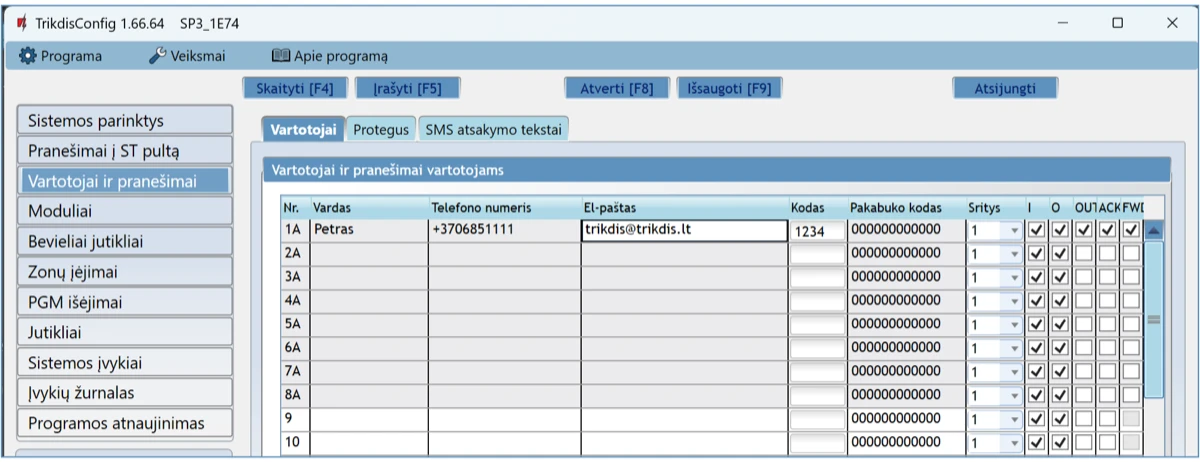Click the scroll up arrow in users table
This screenshot has height=462, width=1200.
point(1153,230)
